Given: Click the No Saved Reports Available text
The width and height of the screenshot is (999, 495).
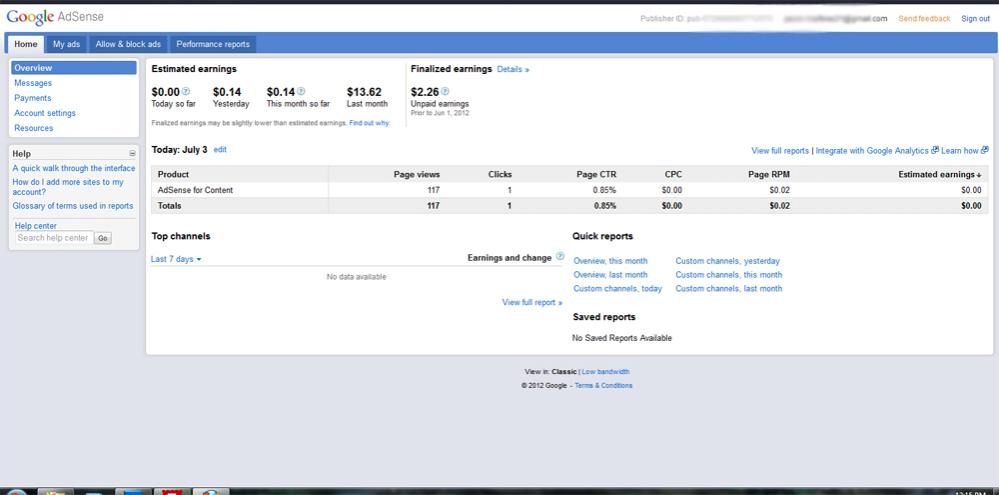Looking at the screenshot, I should [622, 338].
